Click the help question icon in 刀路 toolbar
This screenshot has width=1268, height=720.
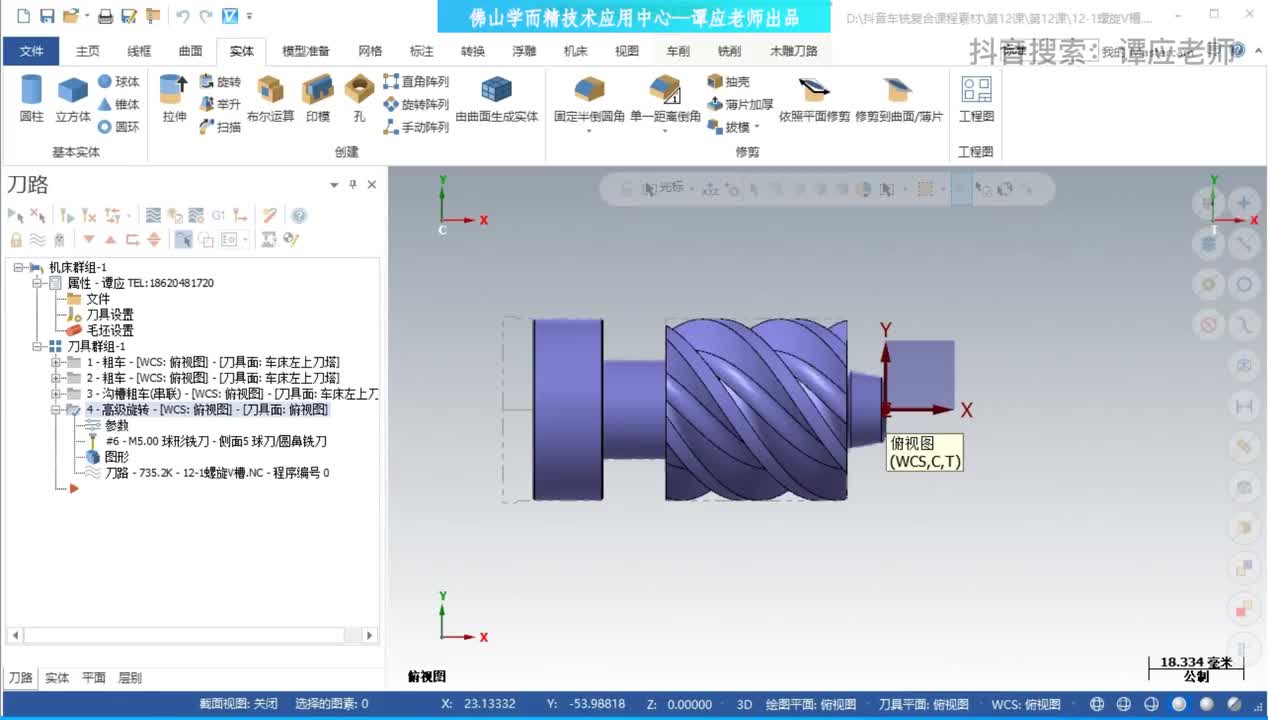(x=299, y=215)
